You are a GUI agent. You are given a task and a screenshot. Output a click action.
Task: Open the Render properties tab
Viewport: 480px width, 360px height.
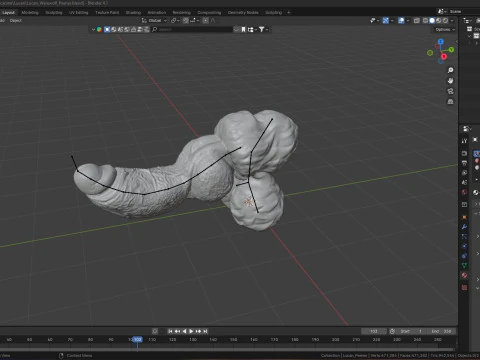[x=464, y=153]
